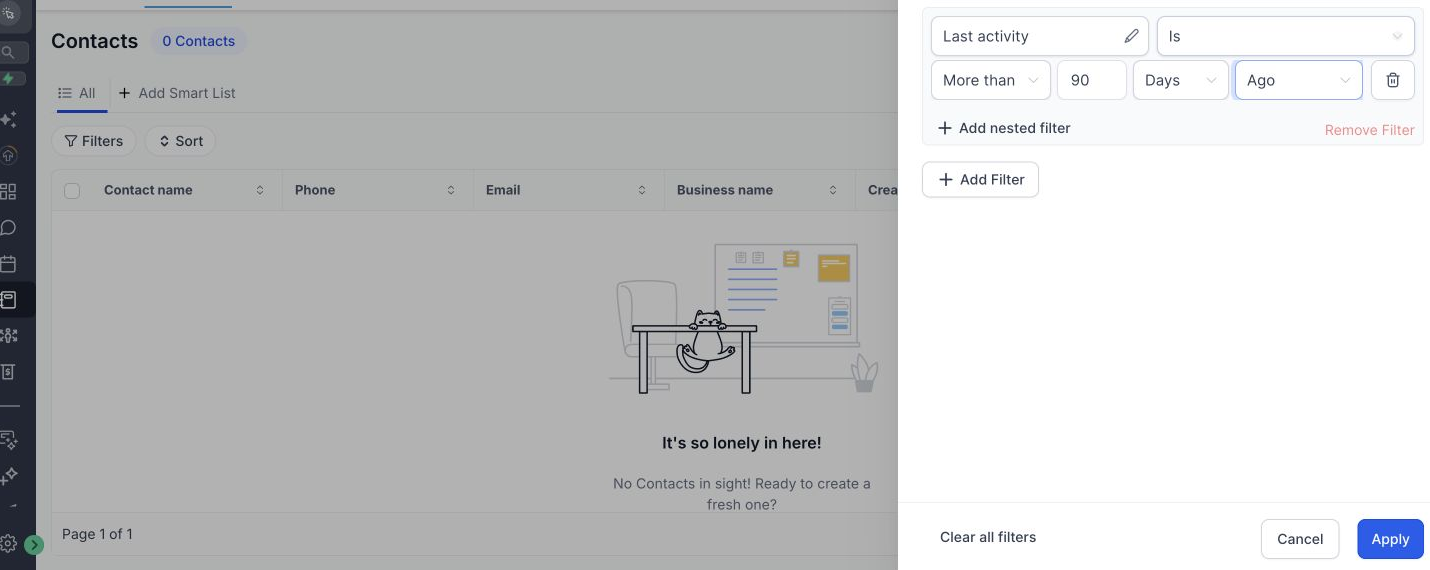Click the 'Page 1 of 1' text
Image resolution: width=1430 pixels, height=570 pixels.
point(97,534)
